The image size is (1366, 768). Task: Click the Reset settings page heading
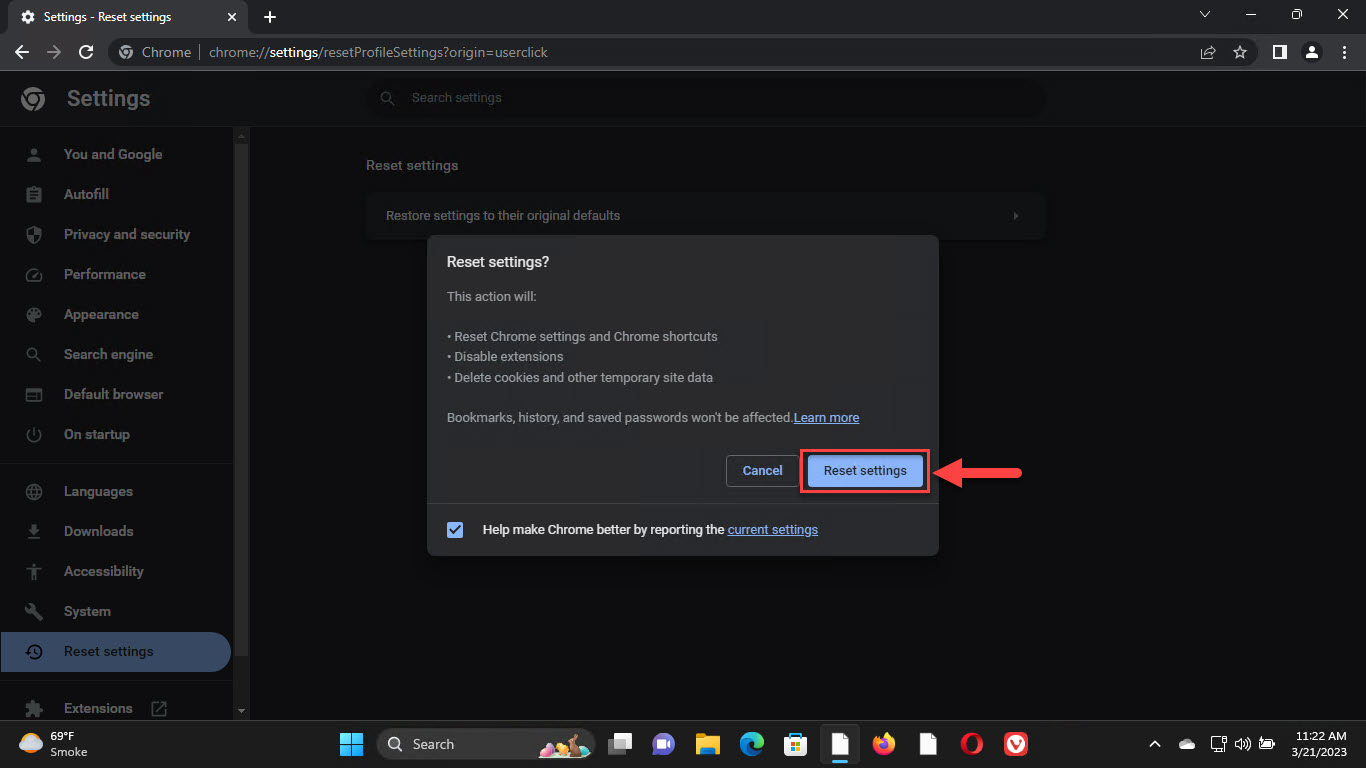click(412, 165)
